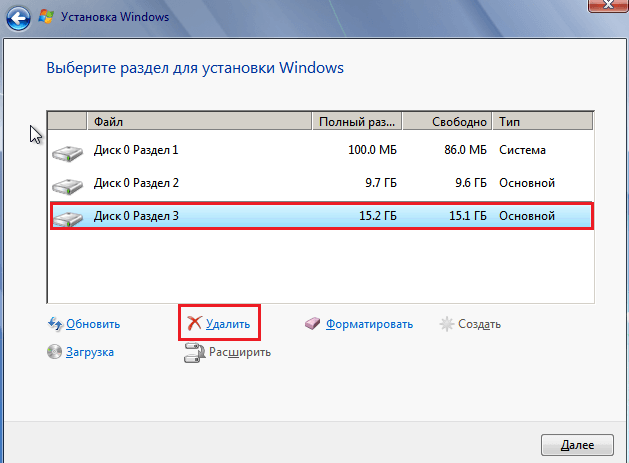
Task: Click the Свободно column header
Action: coord(447,122)
